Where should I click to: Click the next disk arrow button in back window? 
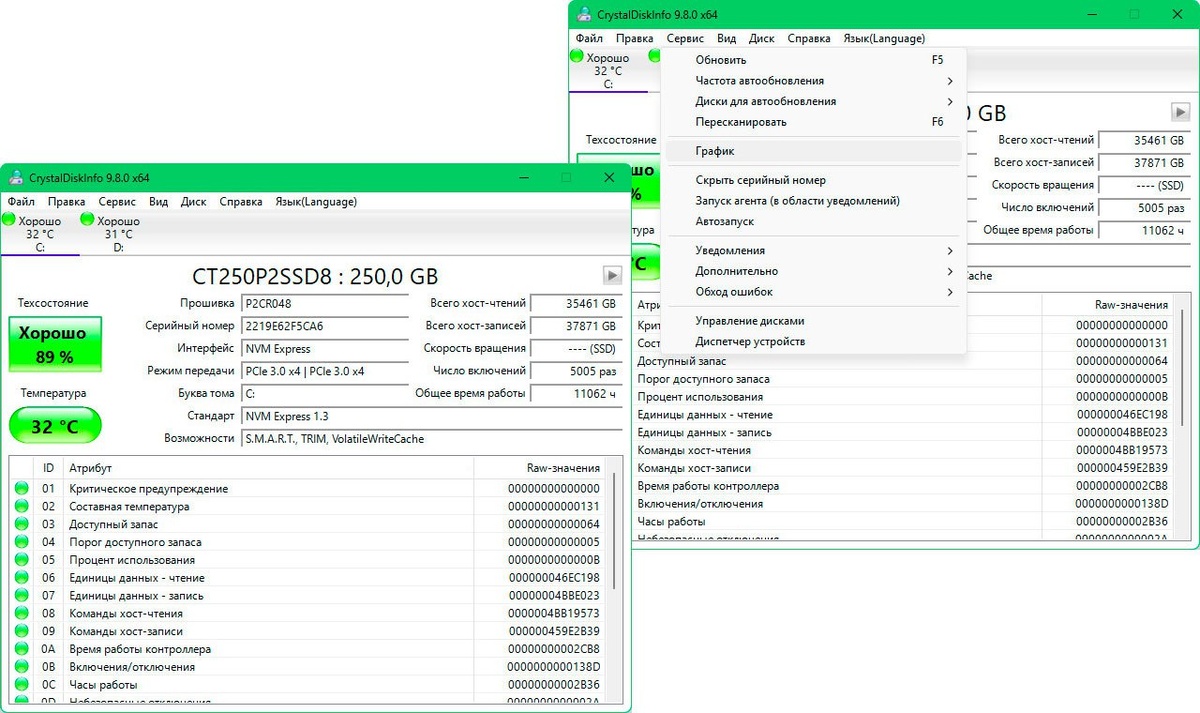[x=1180, y=112]
